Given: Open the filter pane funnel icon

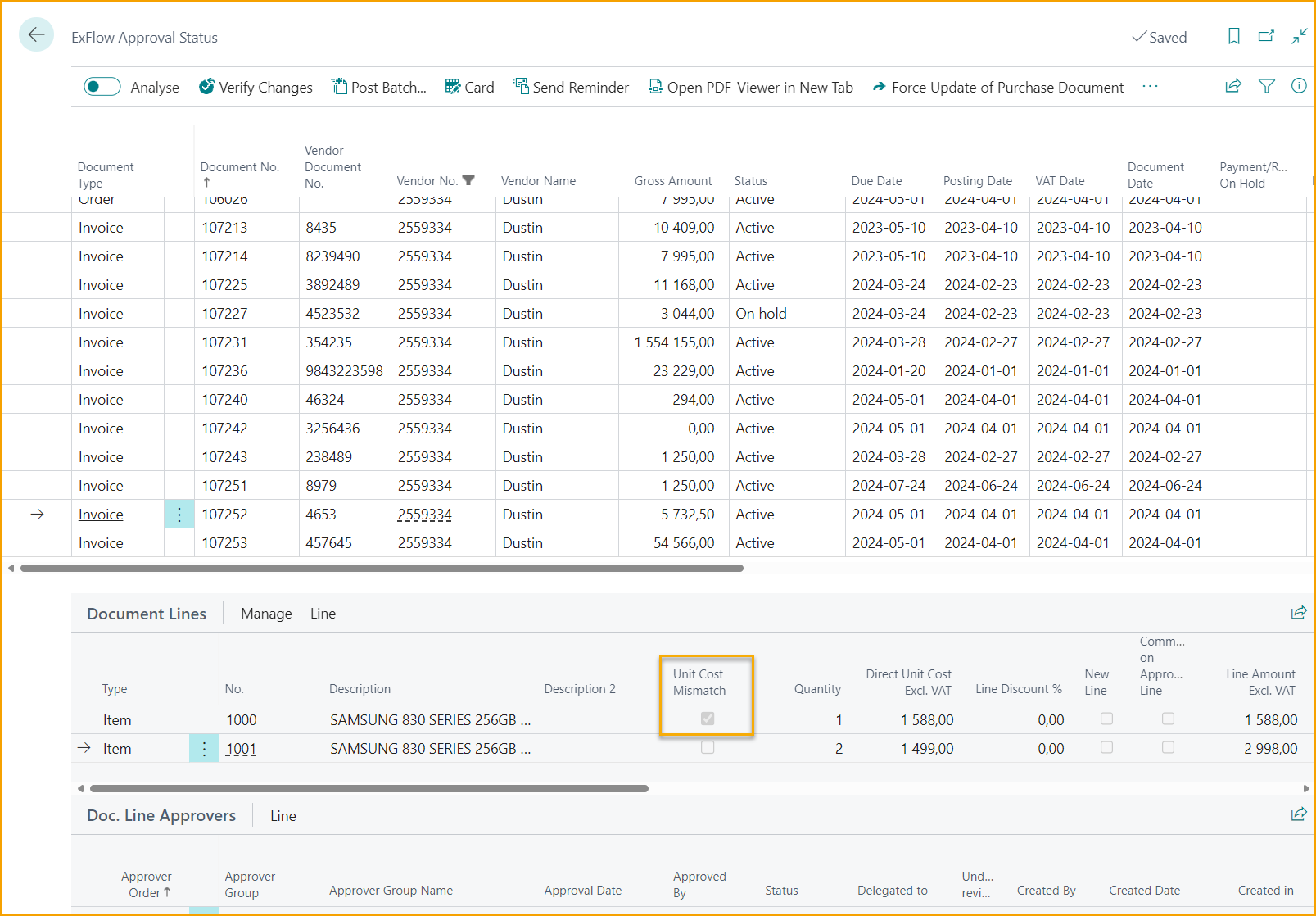Looking at the screenshot, I should tap(1266, 85).
